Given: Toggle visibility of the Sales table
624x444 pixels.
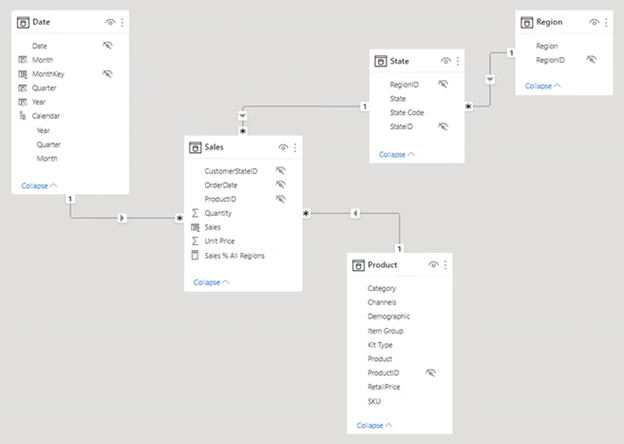Looking at the screenshot, I should (x=283, y=147).
